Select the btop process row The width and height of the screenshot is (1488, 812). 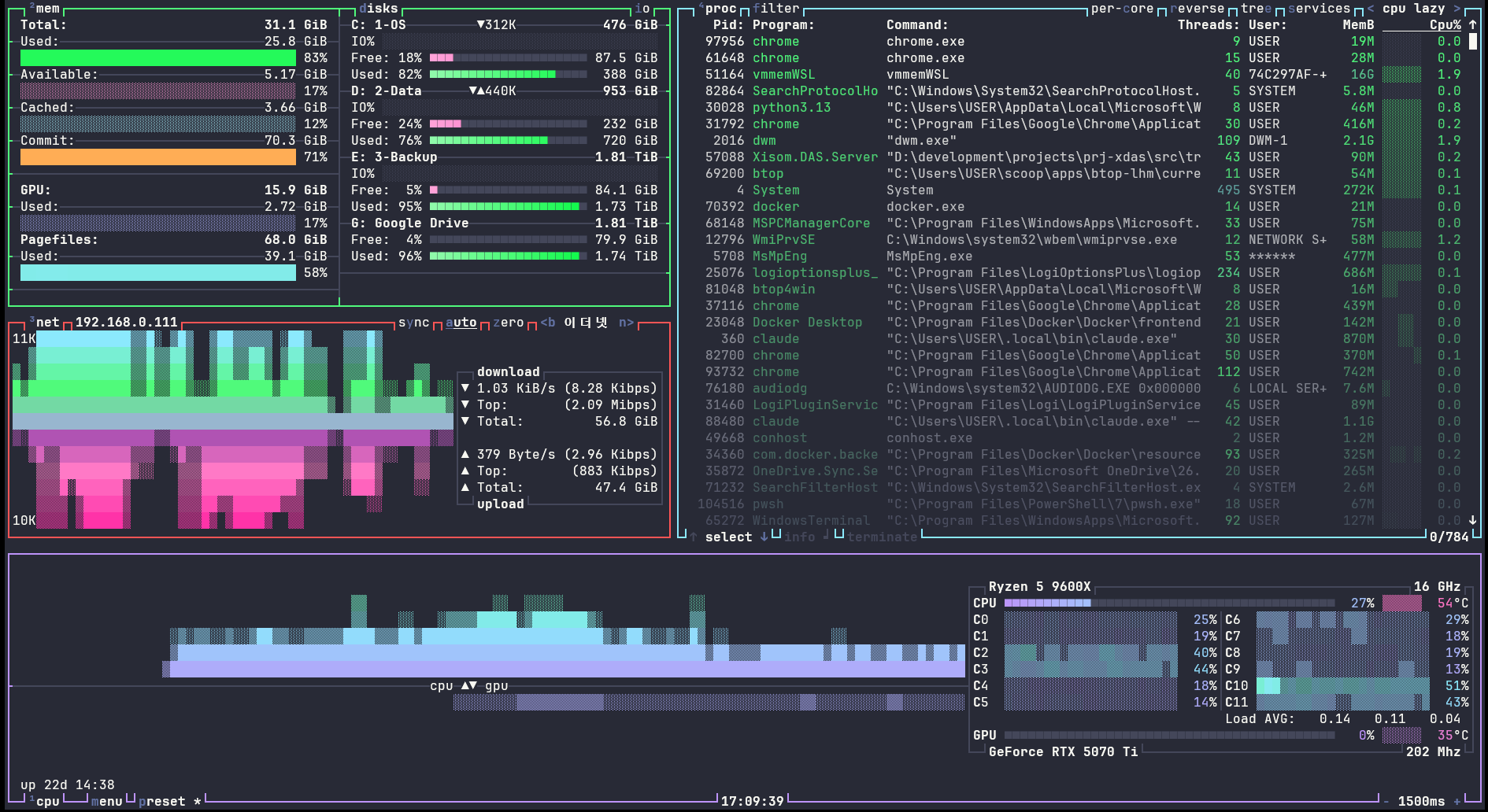pos(1083,173)
